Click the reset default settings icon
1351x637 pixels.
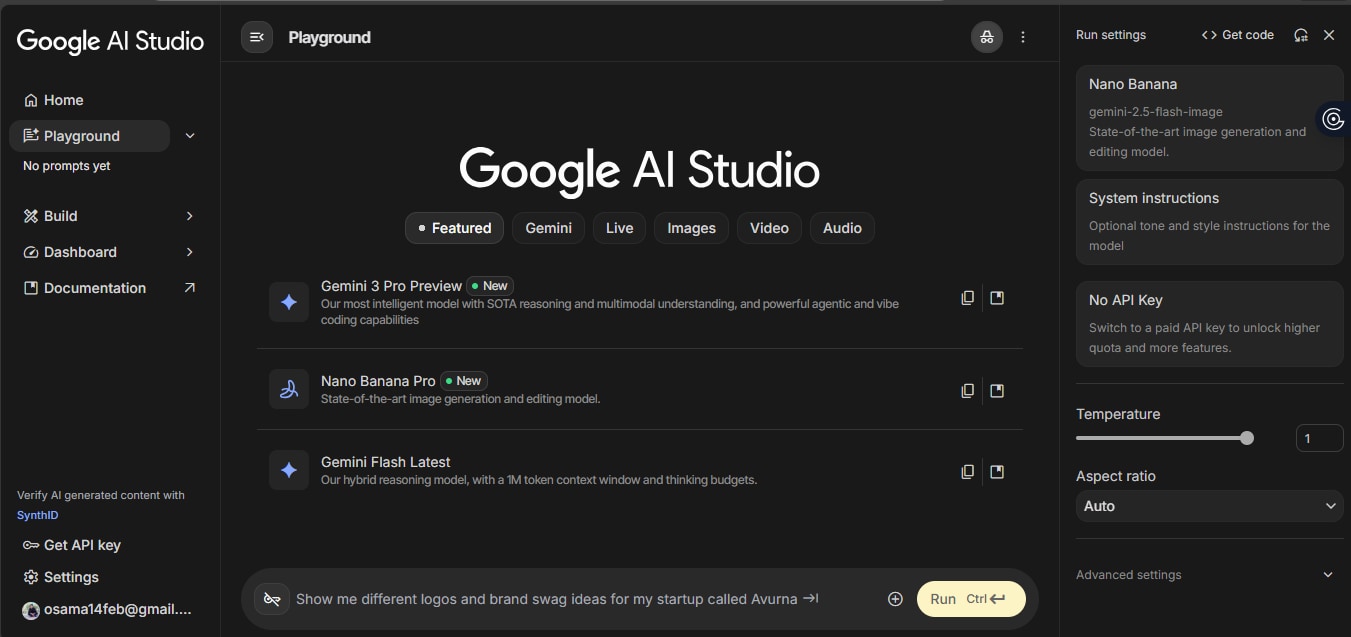click(1300, 35)
